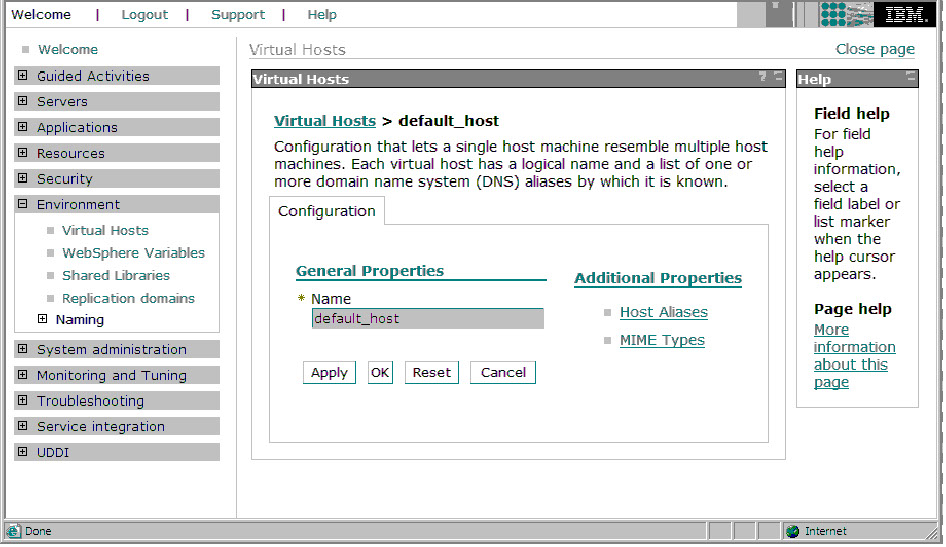Open Support in the top bar

click(238, 14)
